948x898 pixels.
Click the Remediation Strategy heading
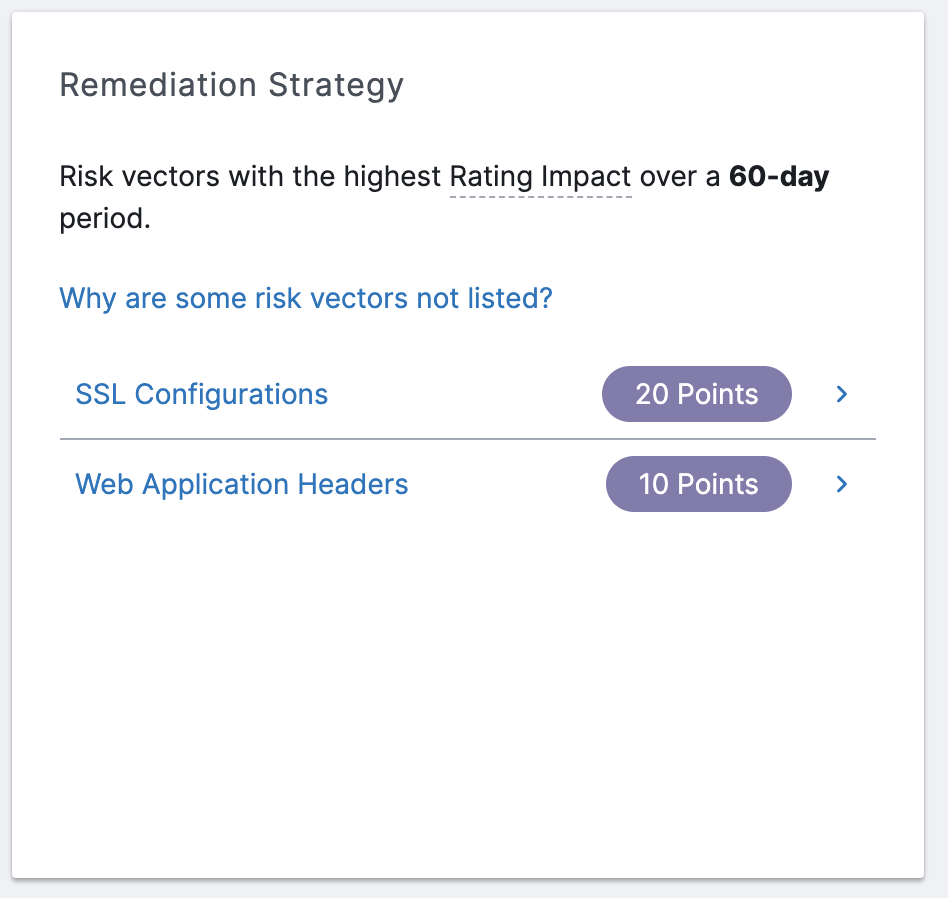tap(232, 85)
